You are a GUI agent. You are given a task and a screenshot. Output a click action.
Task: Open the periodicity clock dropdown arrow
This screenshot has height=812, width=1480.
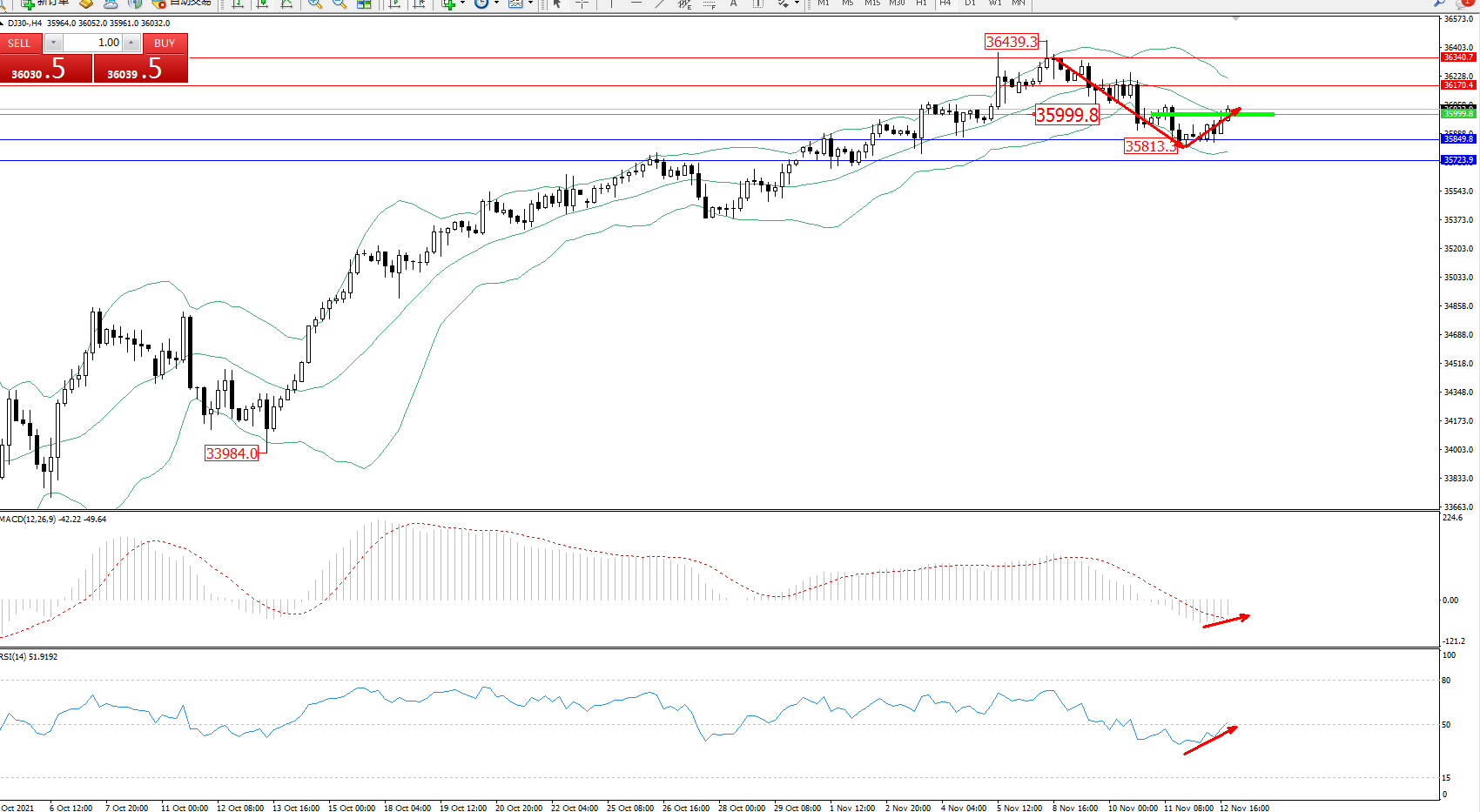496,3
